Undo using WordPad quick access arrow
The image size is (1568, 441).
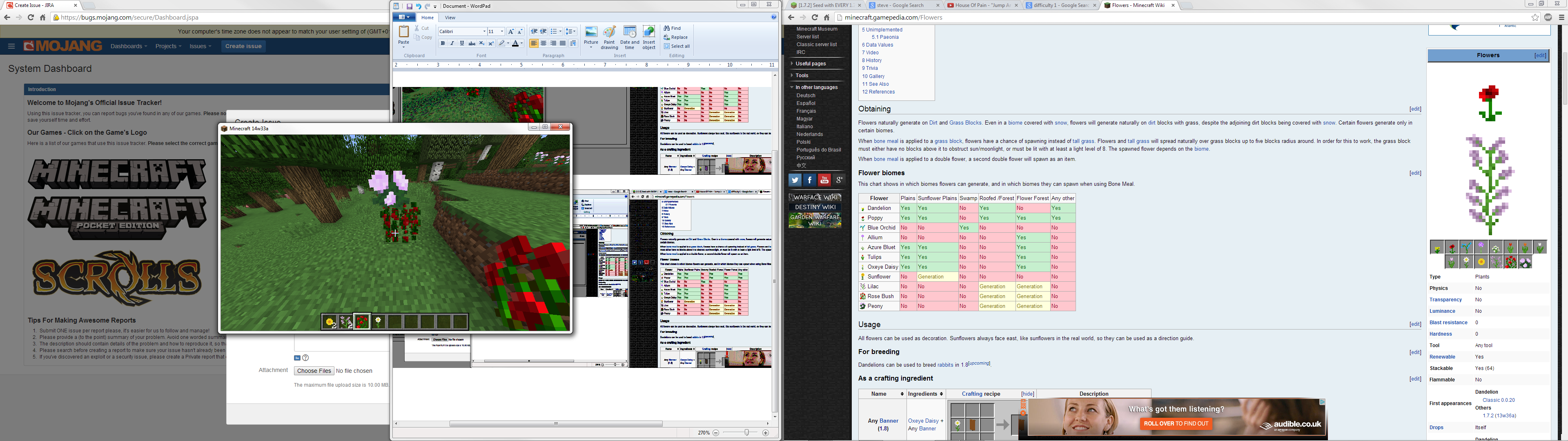click(x=418, y=6)
